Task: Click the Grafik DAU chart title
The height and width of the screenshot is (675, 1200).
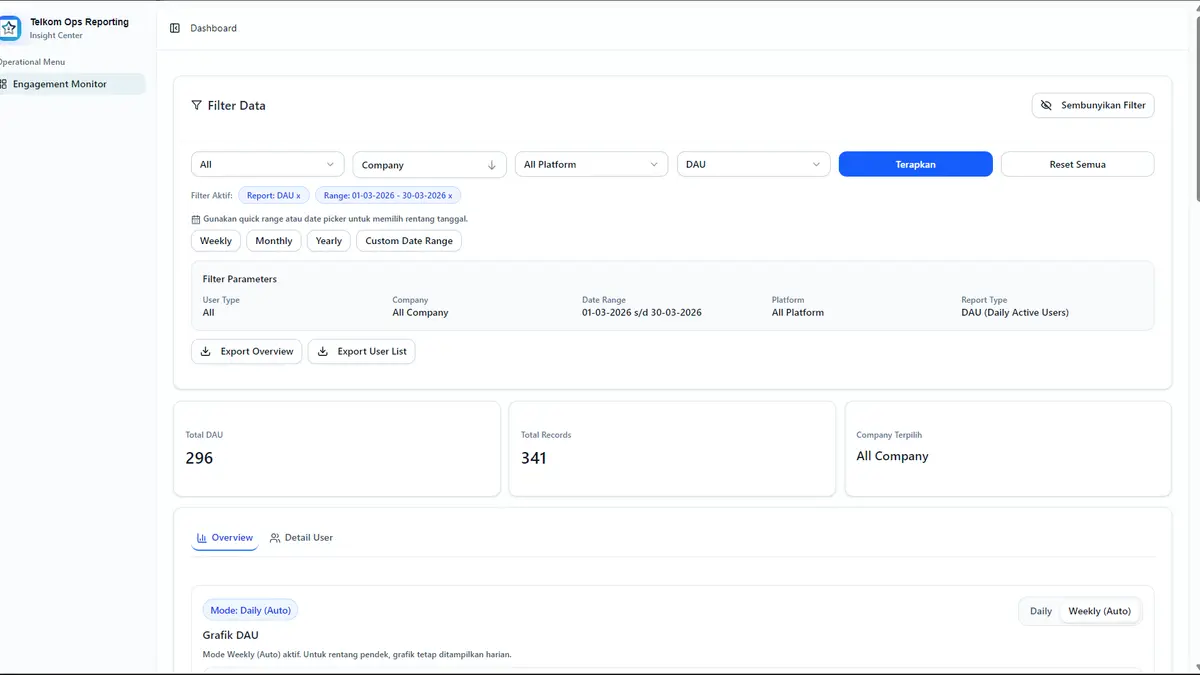Action: (231, 635)
